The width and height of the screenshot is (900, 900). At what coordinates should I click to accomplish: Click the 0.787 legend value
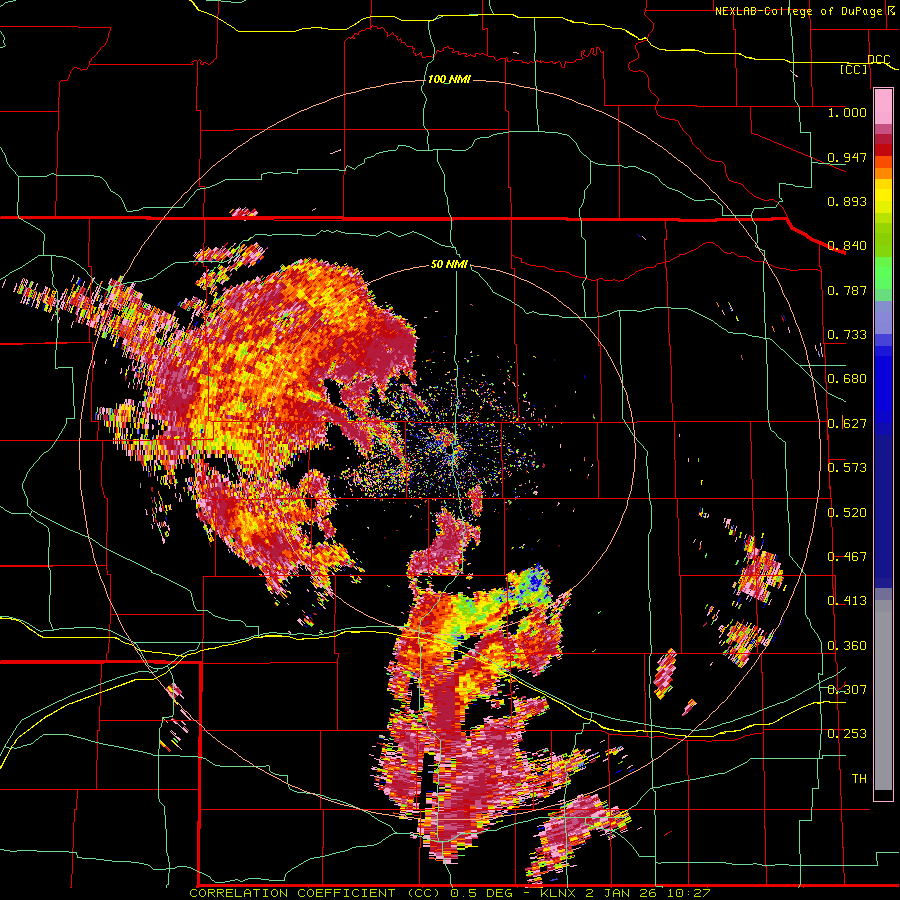click(847, 290)
